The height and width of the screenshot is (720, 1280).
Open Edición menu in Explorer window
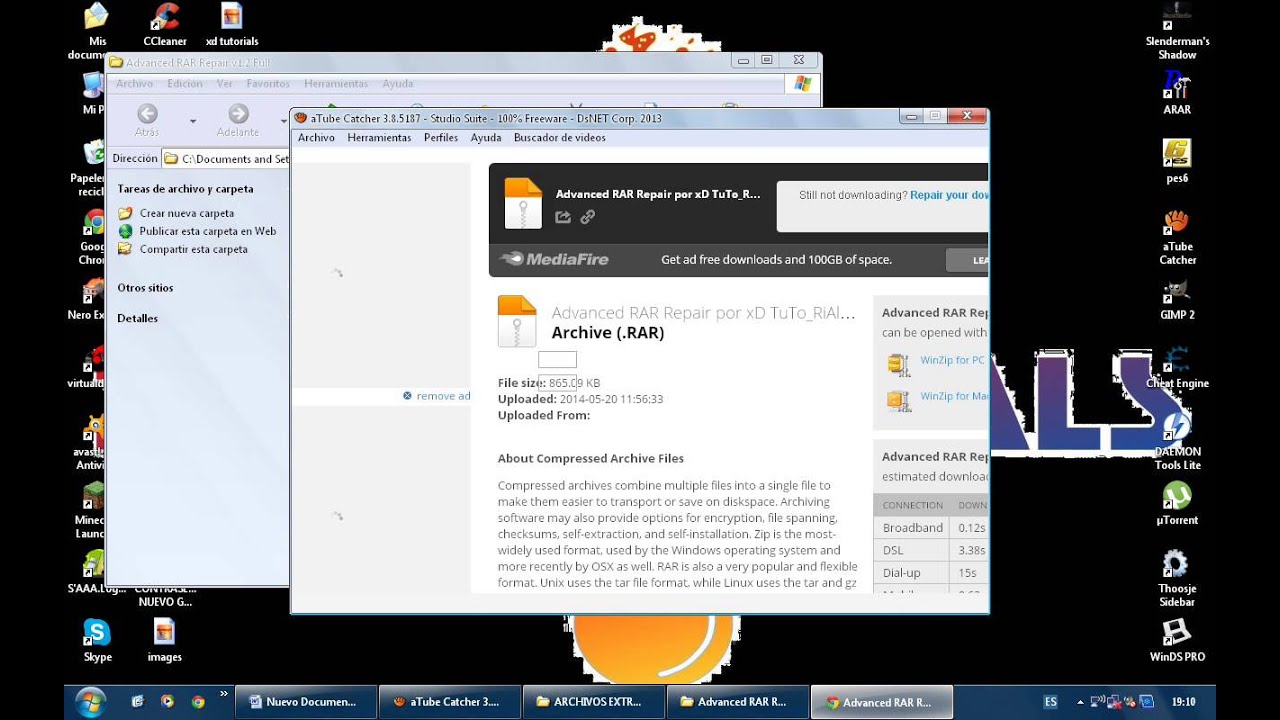click(185, 84)
